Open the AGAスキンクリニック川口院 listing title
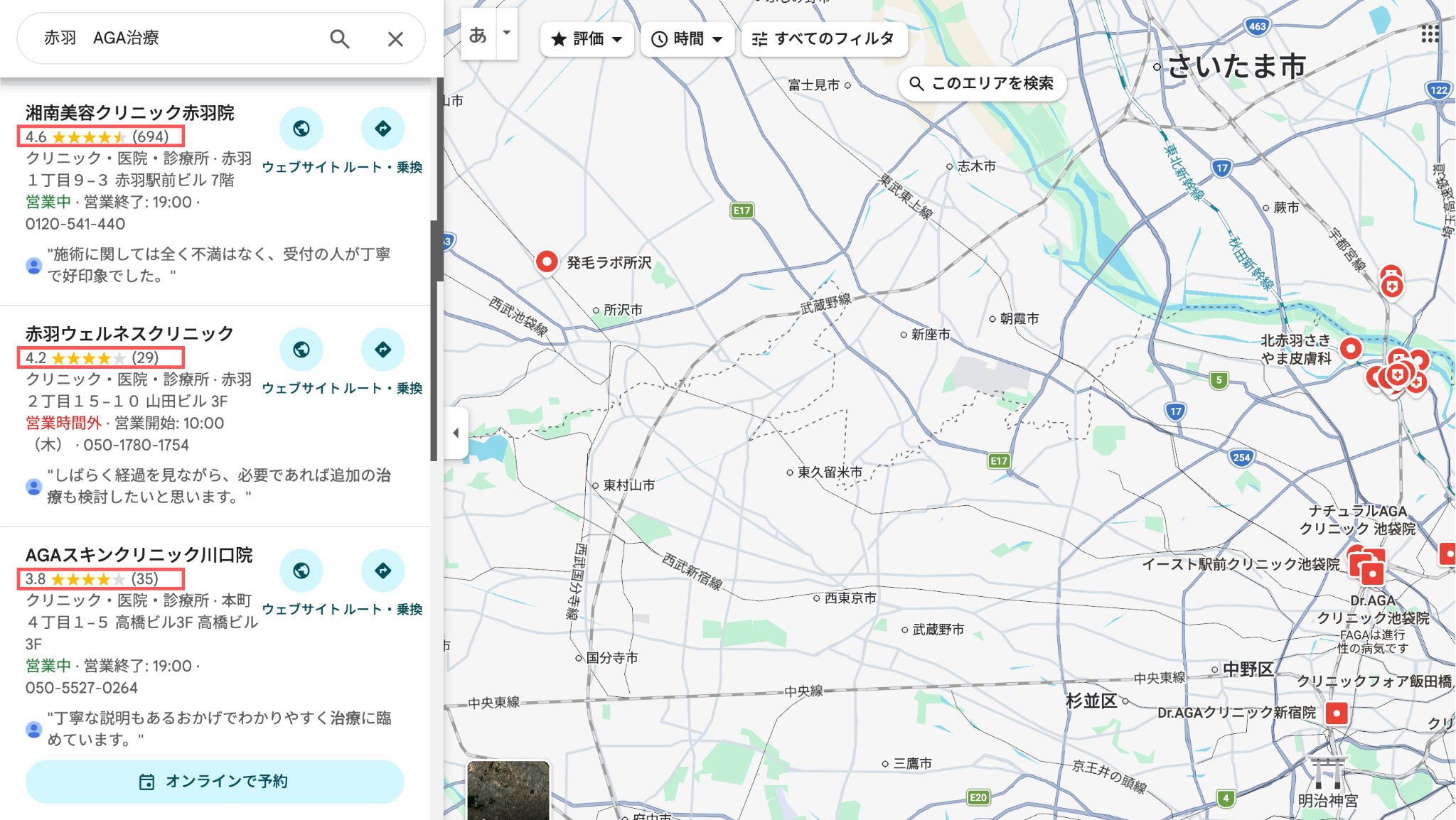 pyautogui.click(x=139, y=555)
